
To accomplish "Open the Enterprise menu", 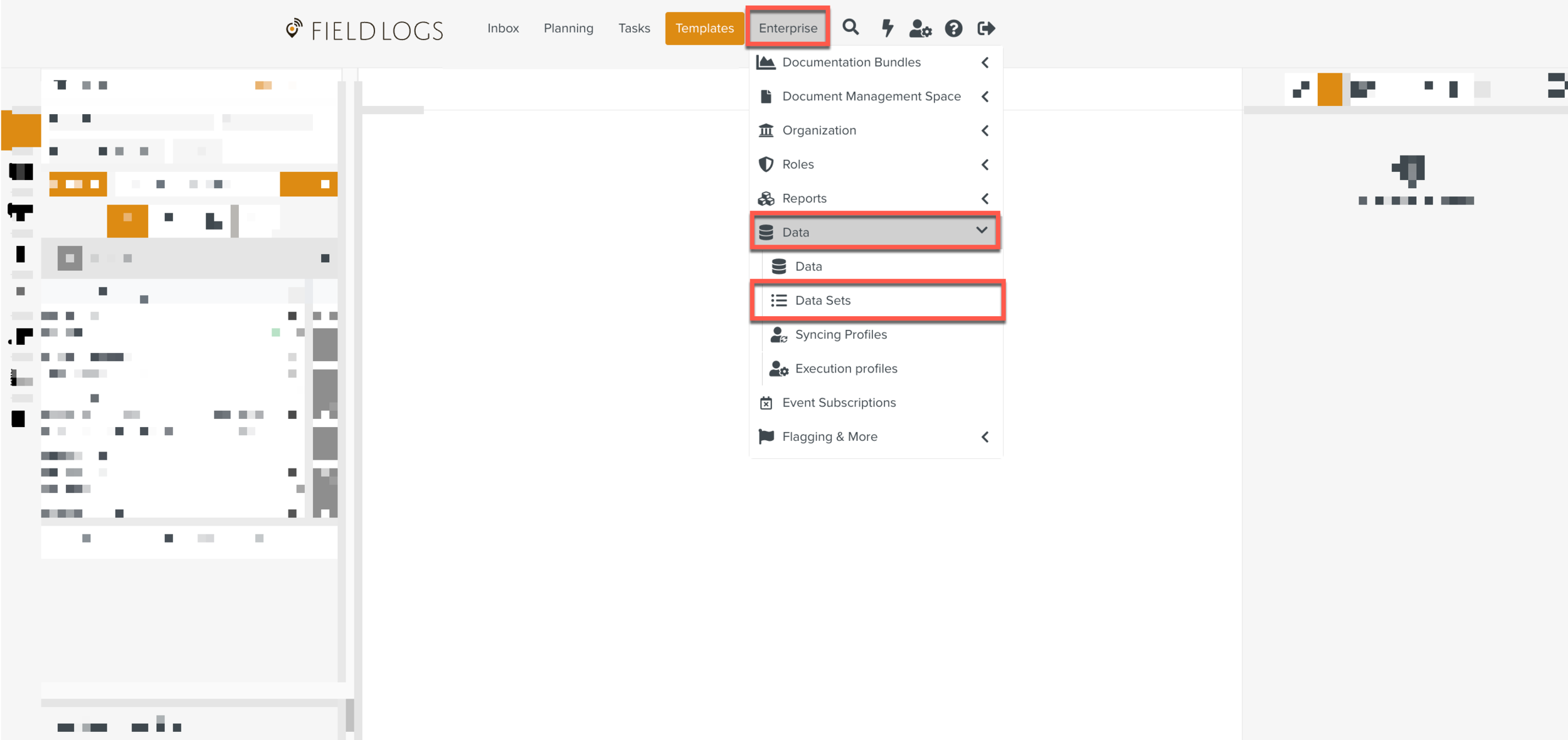I will tap(788, 28).
